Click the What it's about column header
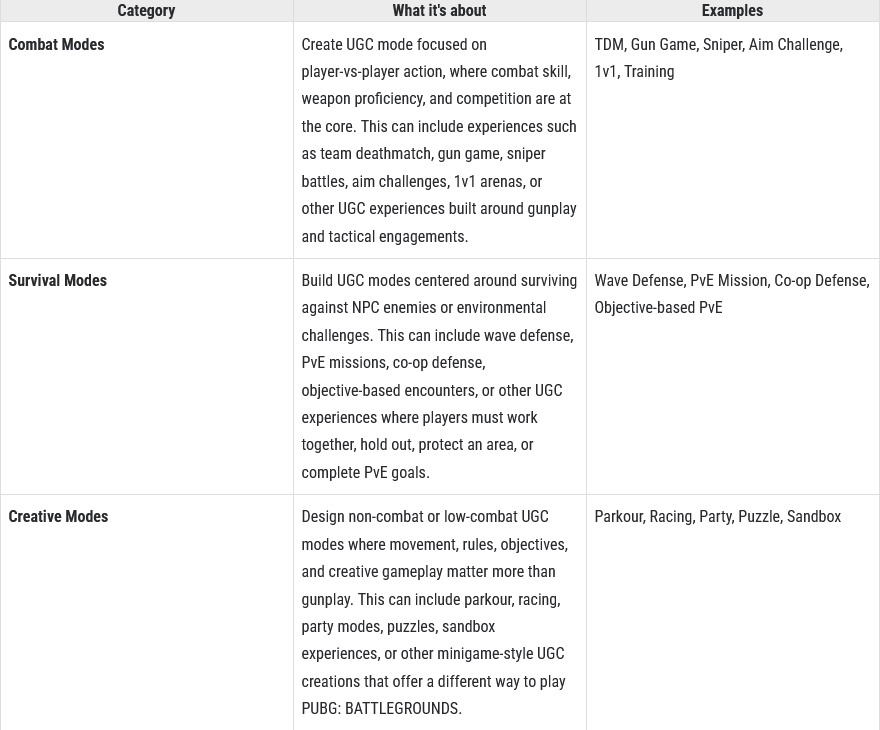The image size is (880, 730). (x=439, y=11)
